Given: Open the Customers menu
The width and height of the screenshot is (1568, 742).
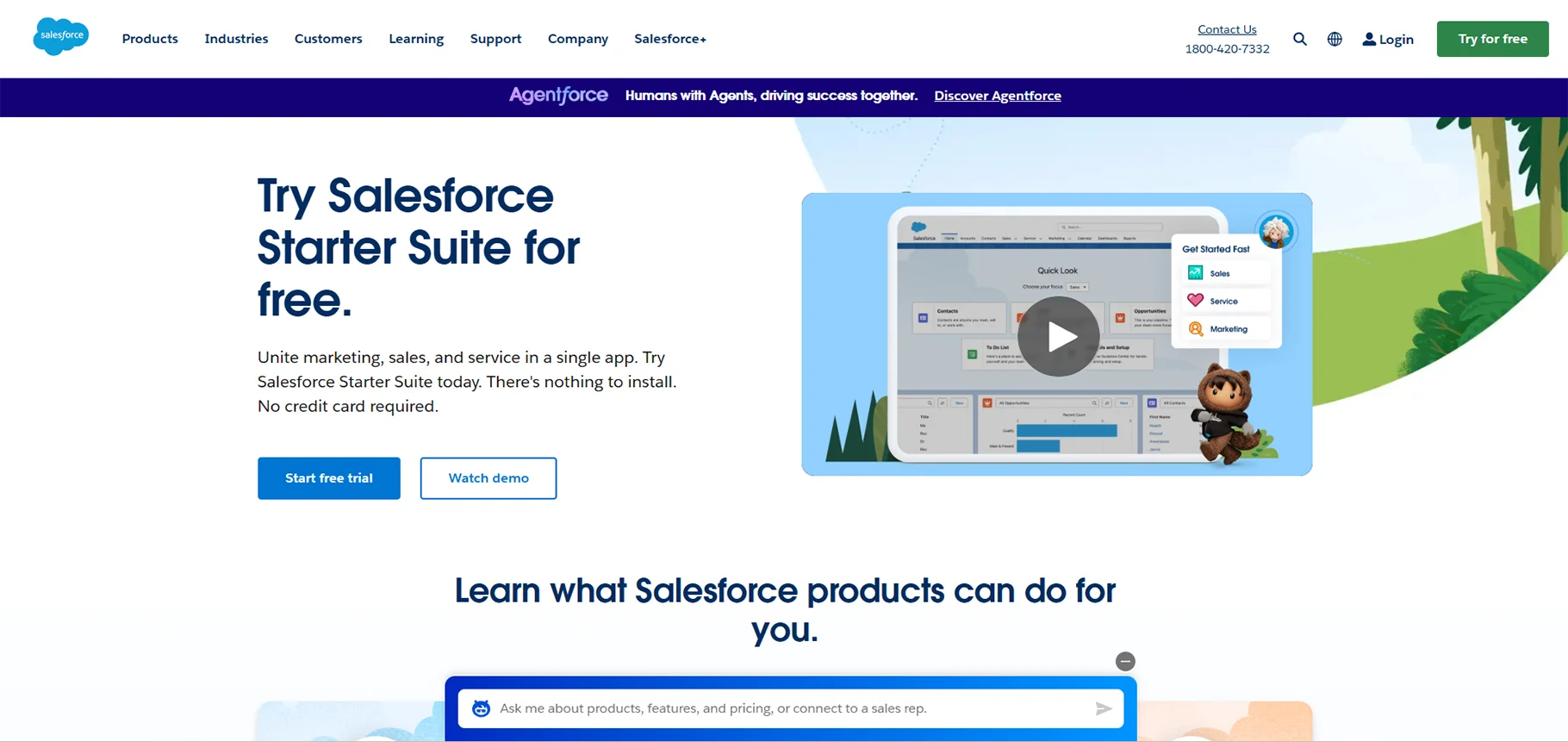Looking at the screenshot, I should click(x=328, y=39).
